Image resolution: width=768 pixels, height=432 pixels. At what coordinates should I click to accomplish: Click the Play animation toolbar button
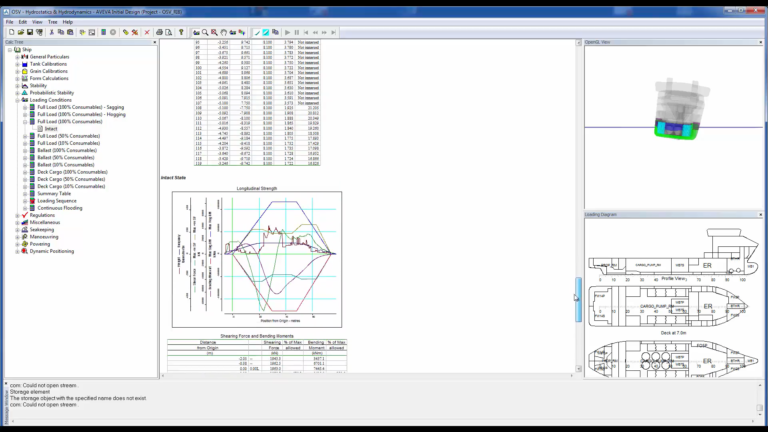[288, 32]
